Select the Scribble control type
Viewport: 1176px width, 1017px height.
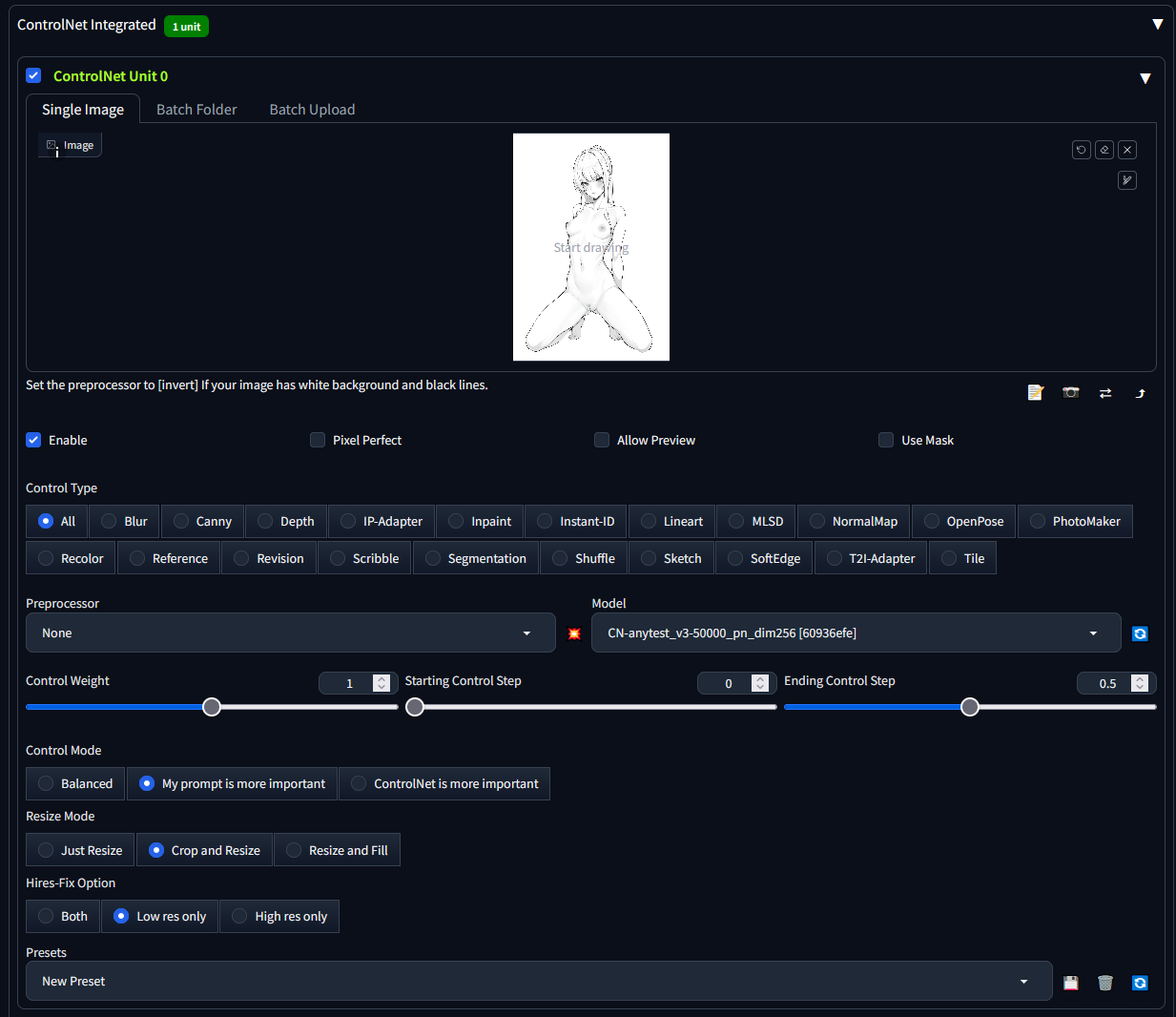363,559
